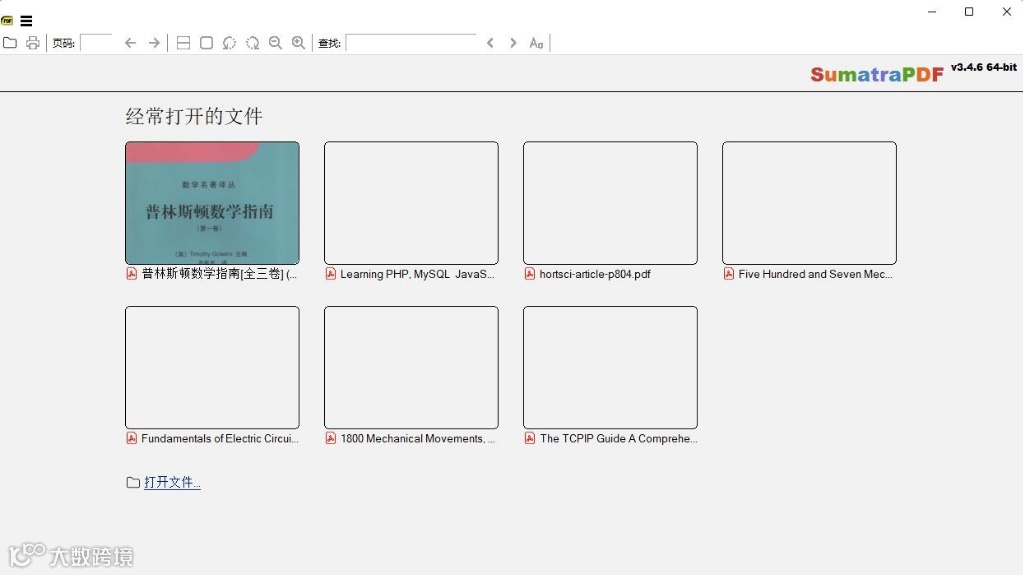
Task: Open Fundamentals of Electric Circui... thumbnail
Action: click(212, 367)
